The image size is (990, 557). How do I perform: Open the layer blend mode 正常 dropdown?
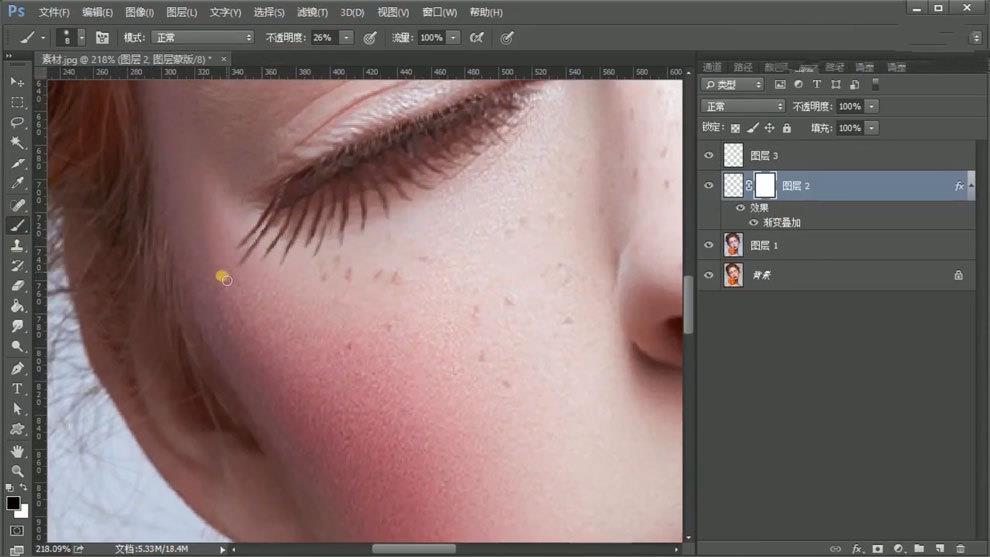pyautogui.click(x=743, y=106)
